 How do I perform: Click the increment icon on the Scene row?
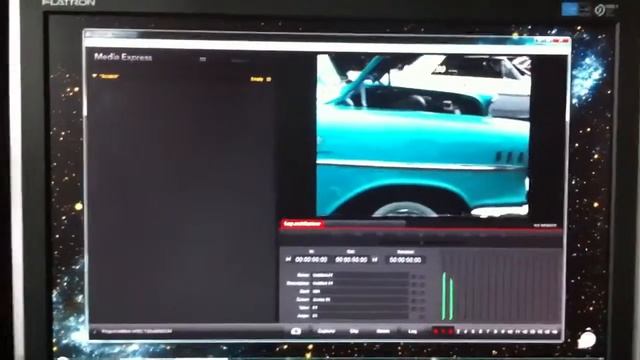click(x=413, y=300)
